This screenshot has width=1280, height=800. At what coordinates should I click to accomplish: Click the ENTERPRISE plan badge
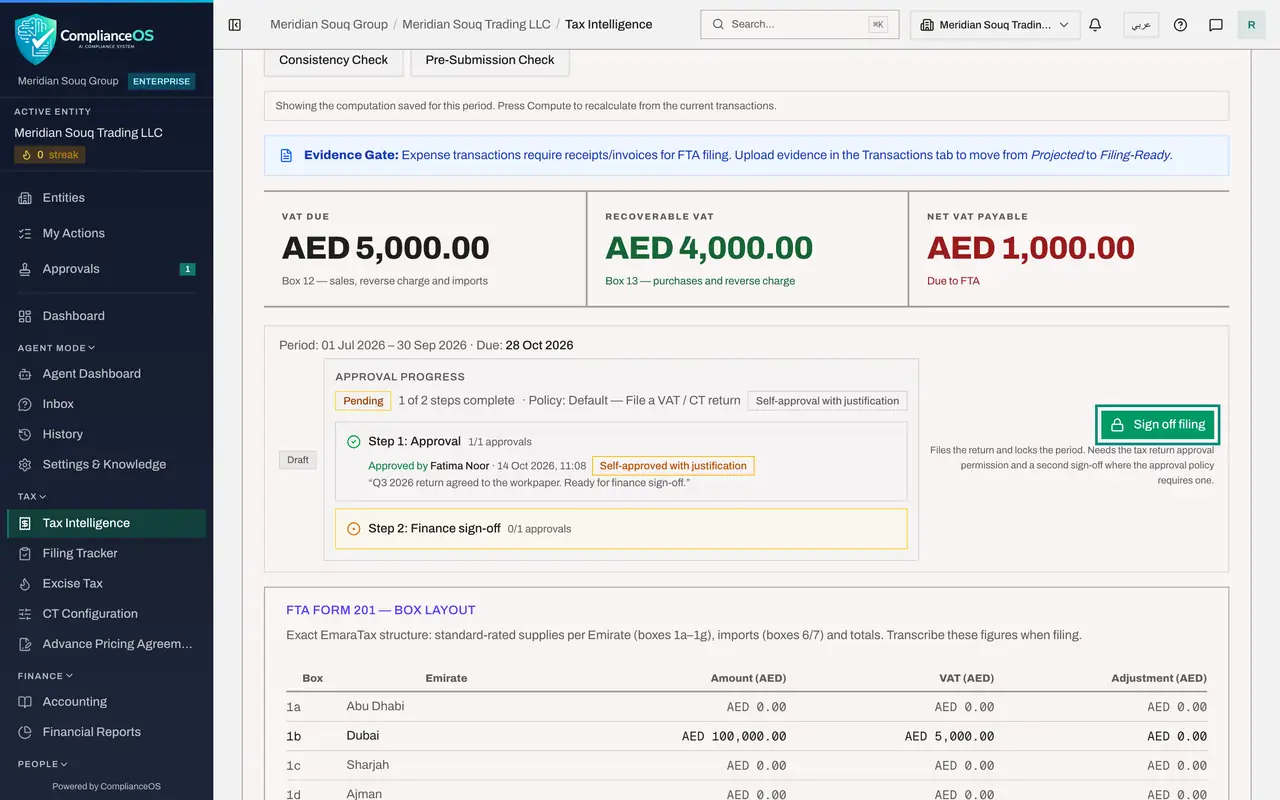tap(162, 81)
